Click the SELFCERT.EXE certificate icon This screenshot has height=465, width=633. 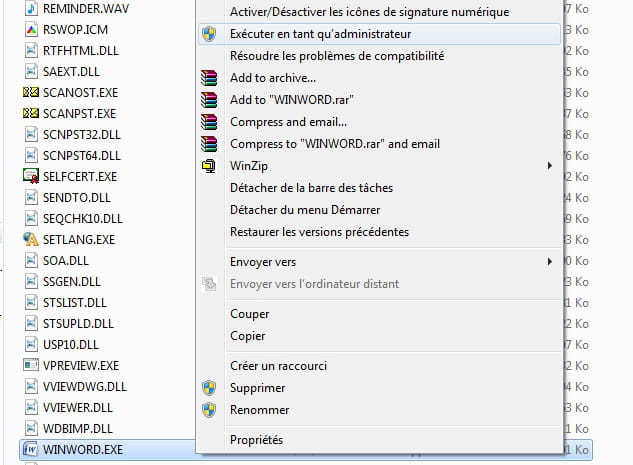(31, 176)
